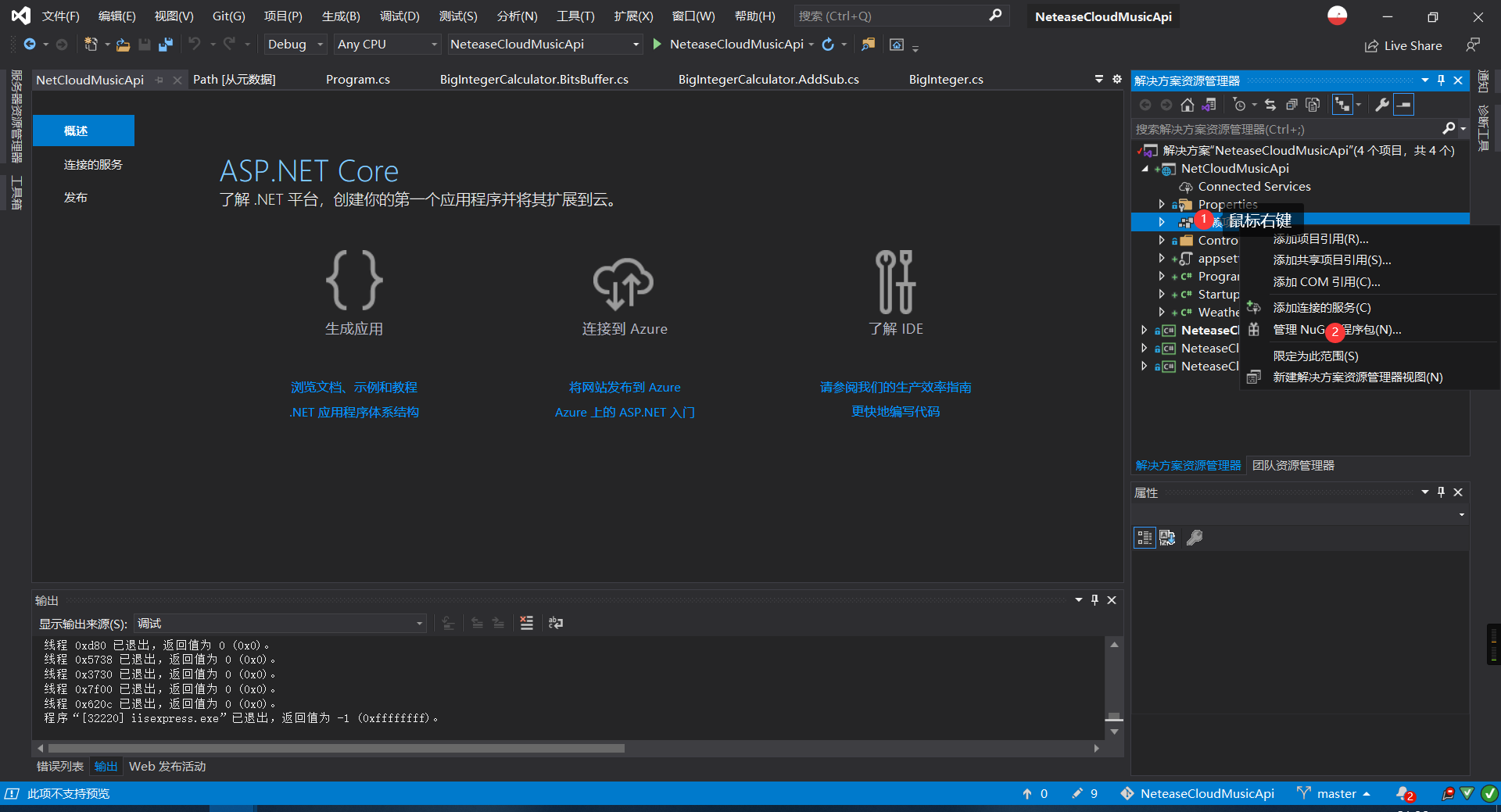Viewport: 1501px width, 812px height.
Task: Switch to the 错误列表 tab
Action: pyautogui.click(x=60, y=767)
